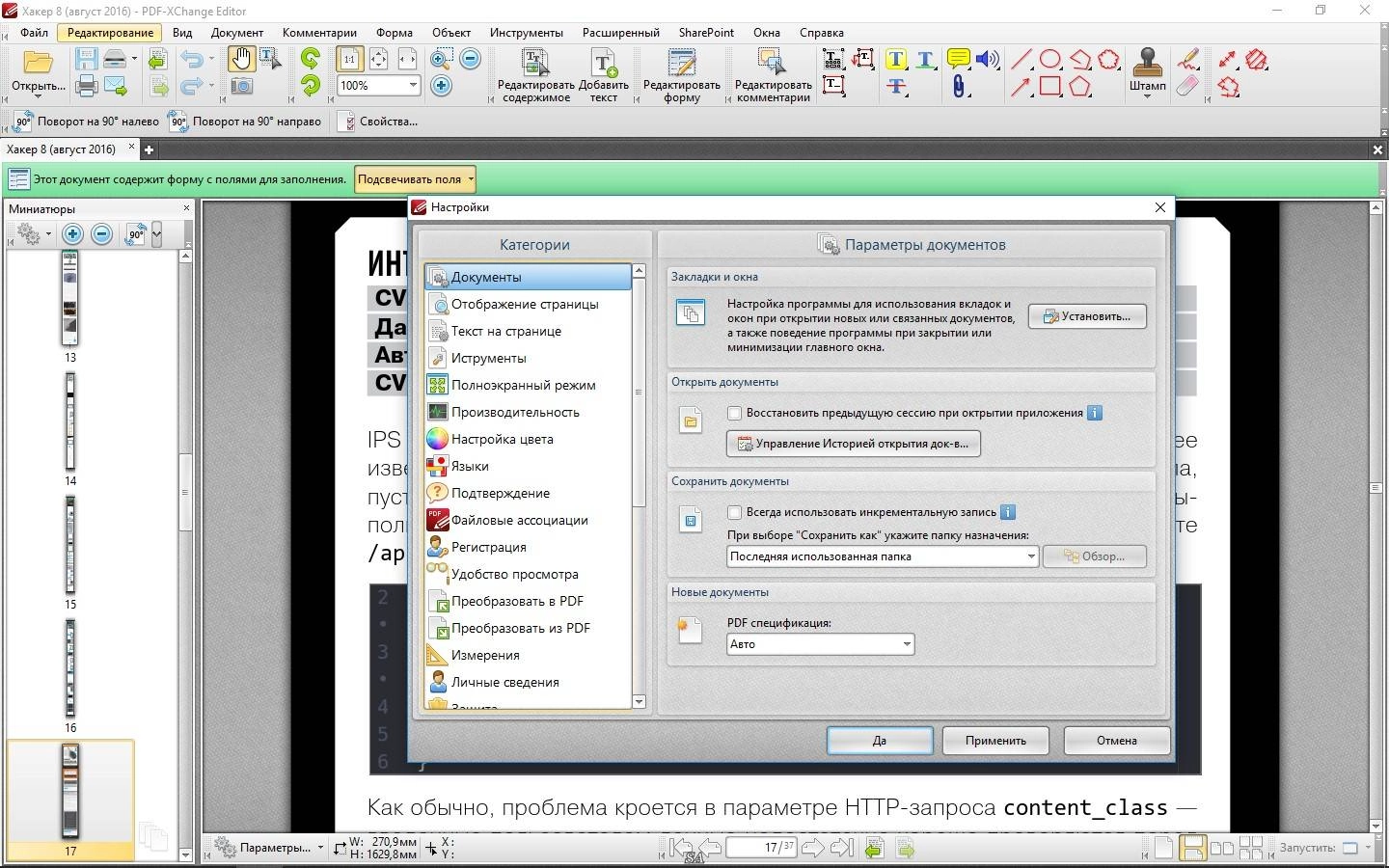Open the Инструменты menu
Image resolution: width=1389 pixels, height=868 pixels.
pos(527,33)
